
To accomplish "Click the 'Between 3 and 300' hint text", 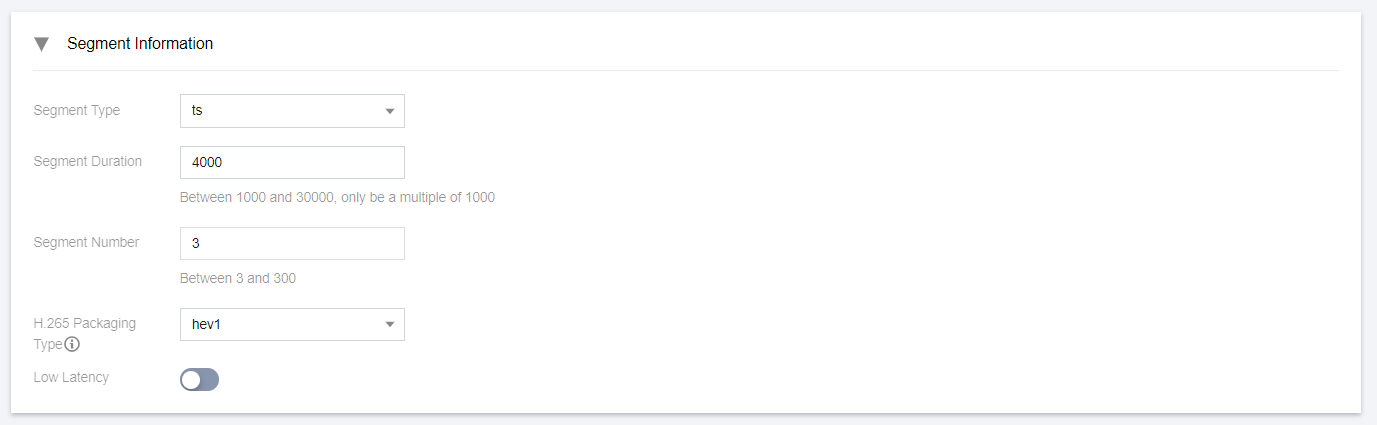I will pos(237,278).
